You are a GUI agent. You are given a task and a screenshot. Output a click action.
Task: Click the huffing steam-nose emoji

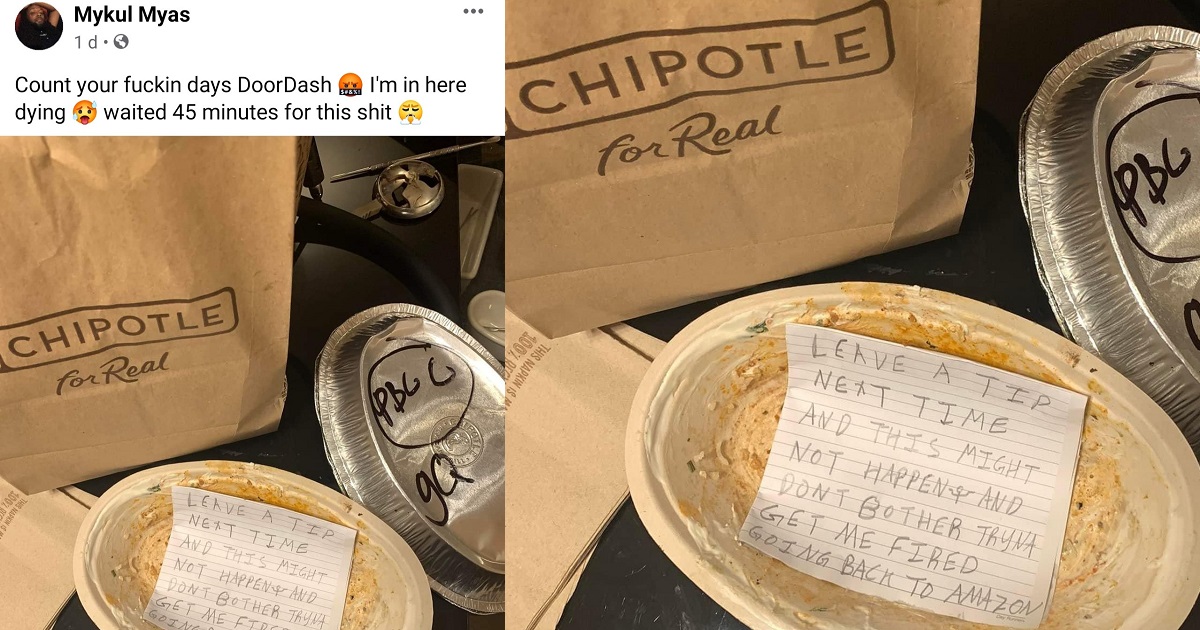click(410, 112)
